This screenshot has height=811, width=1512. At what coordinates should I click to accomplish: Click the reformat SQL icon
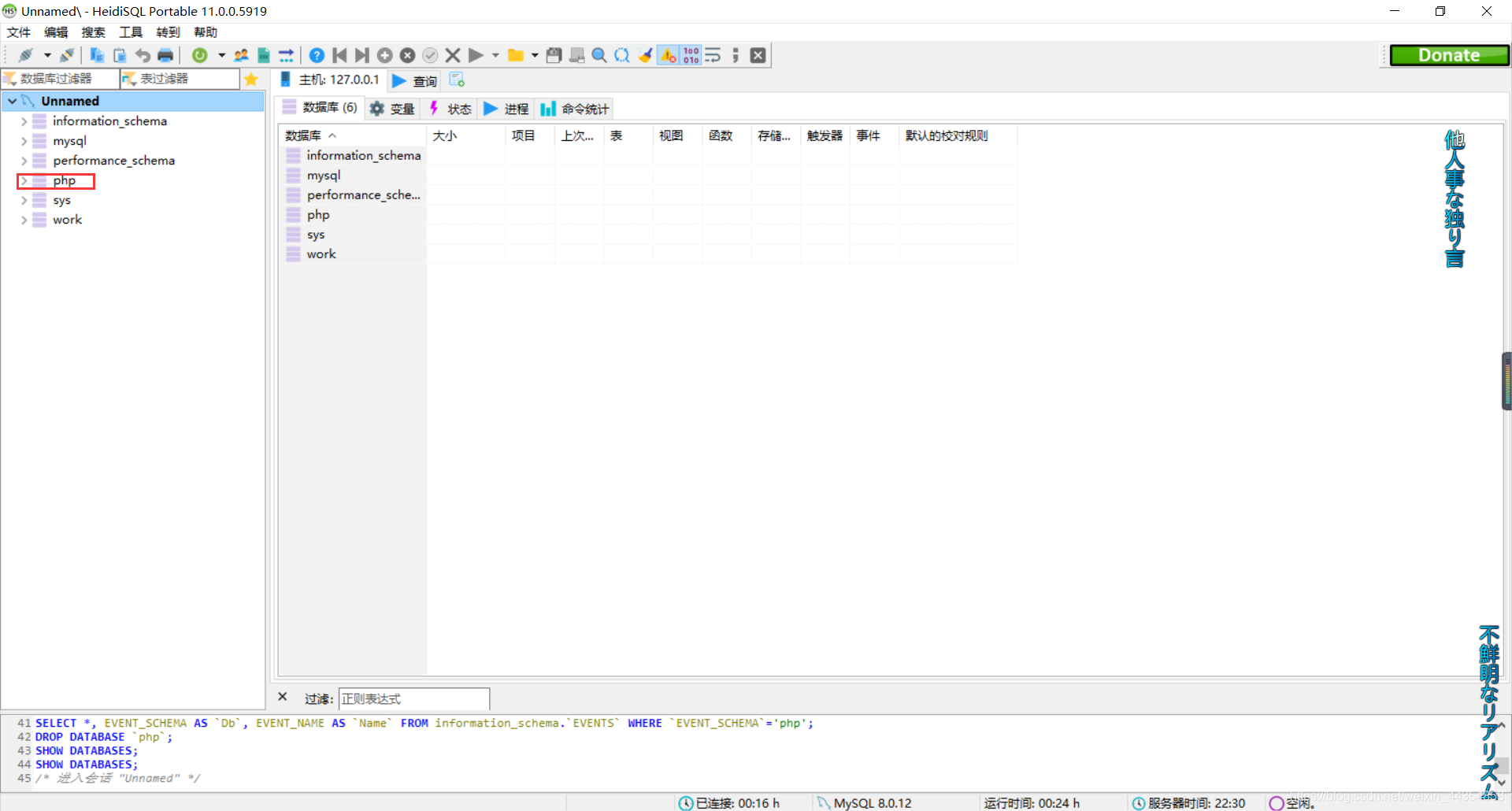coord(622,55)
